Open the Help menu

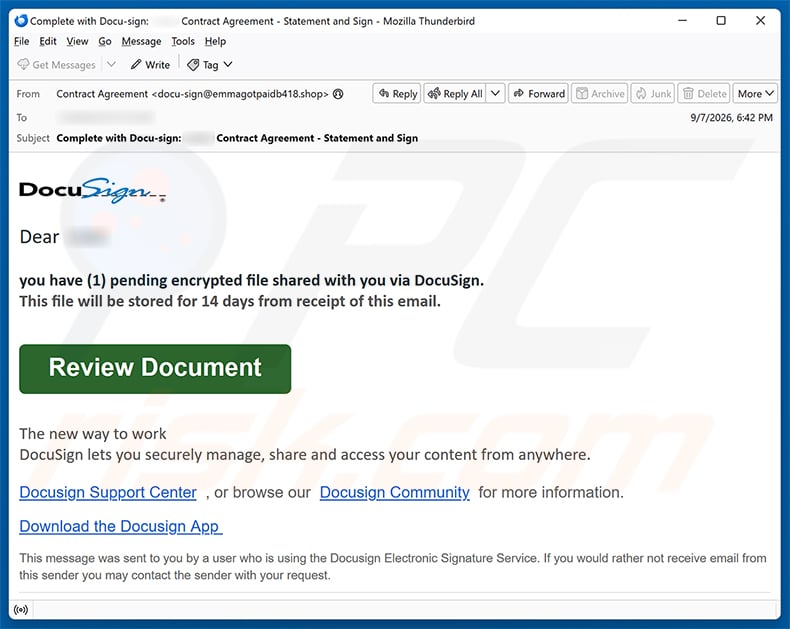pos(215,41)
